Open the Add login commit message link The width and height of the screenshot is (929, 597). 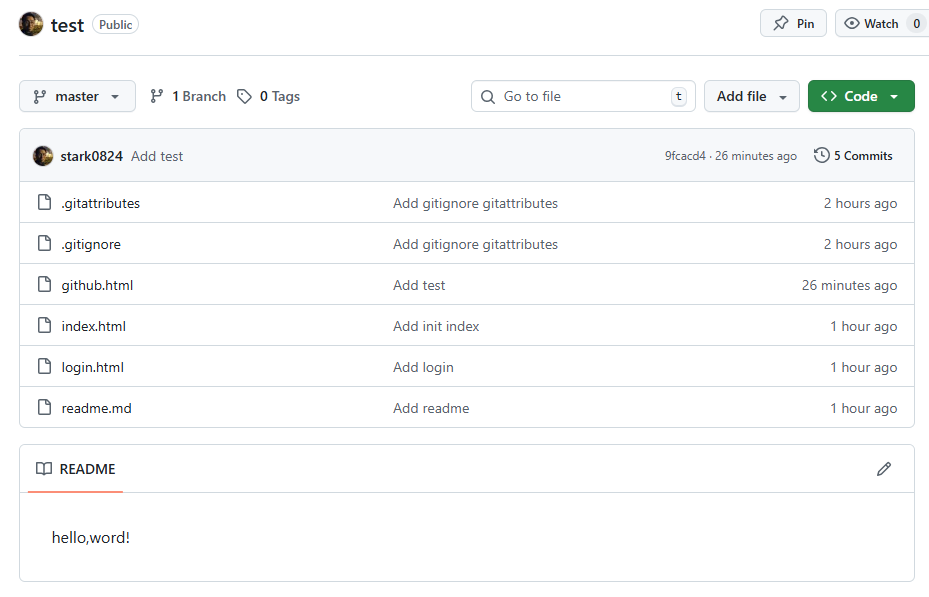[423, 367]
